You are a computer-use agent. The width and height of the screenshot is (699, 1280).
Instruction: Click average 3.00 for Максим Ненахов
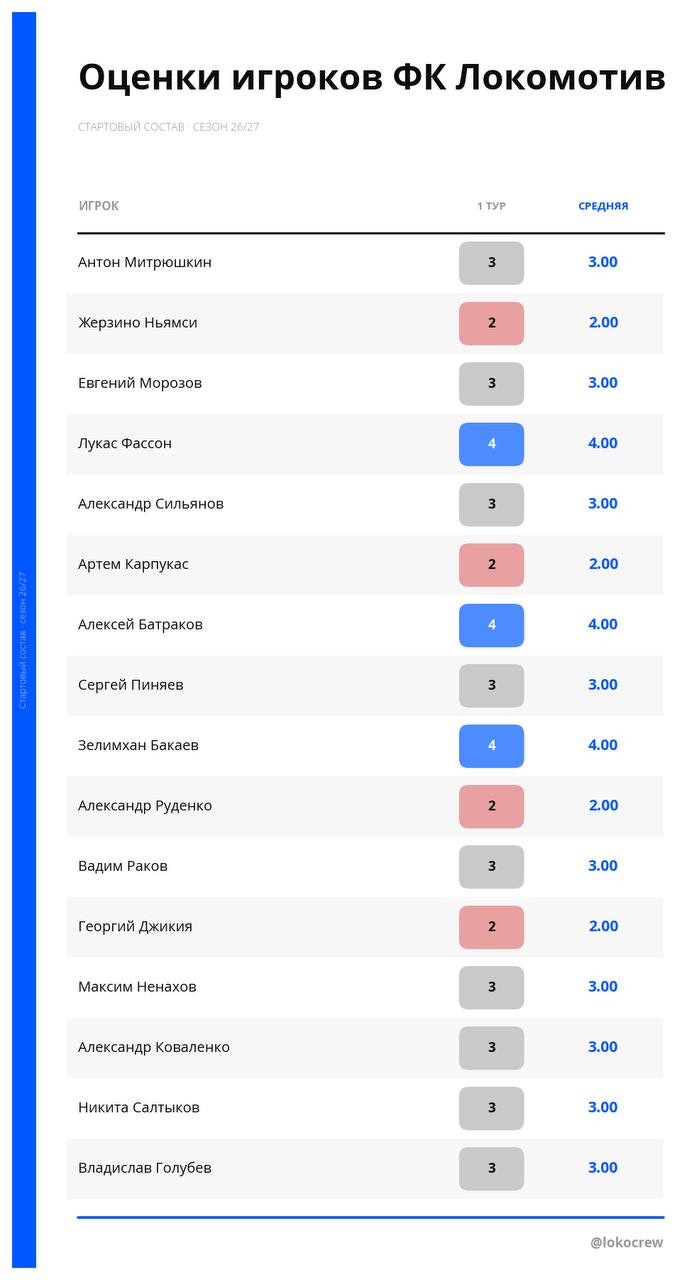click(603, 986)
